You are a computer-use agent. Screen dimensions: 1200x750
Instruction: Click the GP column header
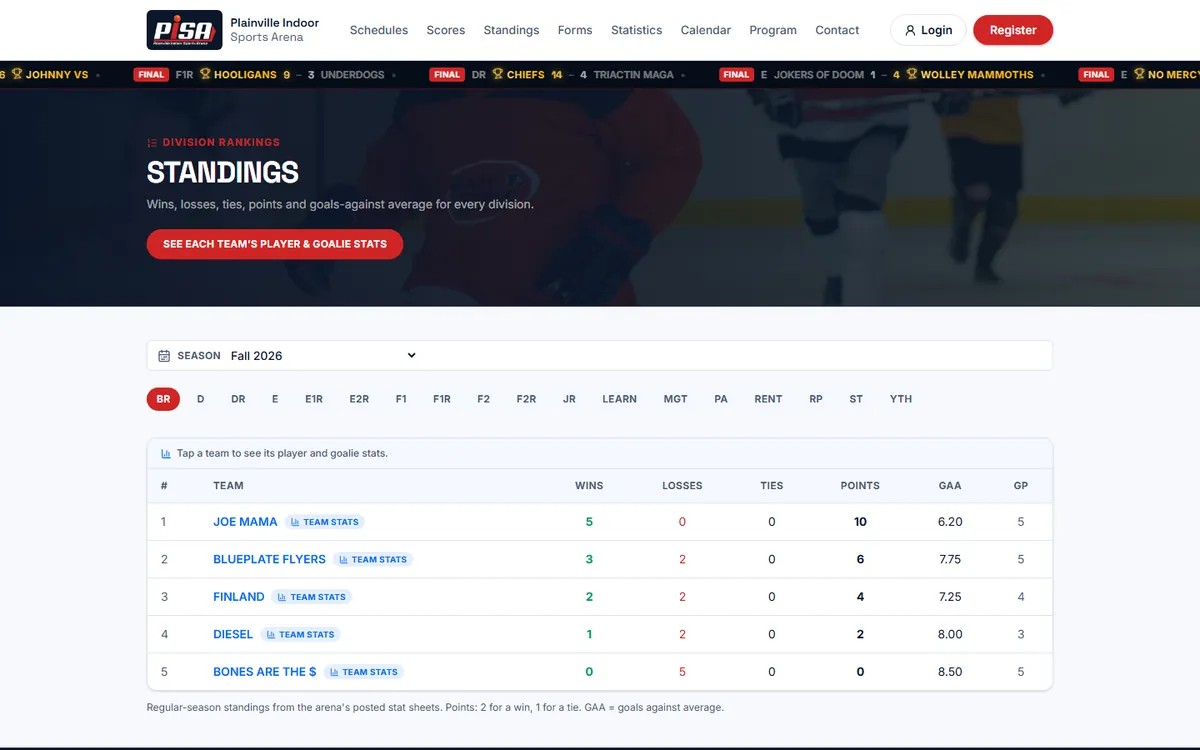1021,486
